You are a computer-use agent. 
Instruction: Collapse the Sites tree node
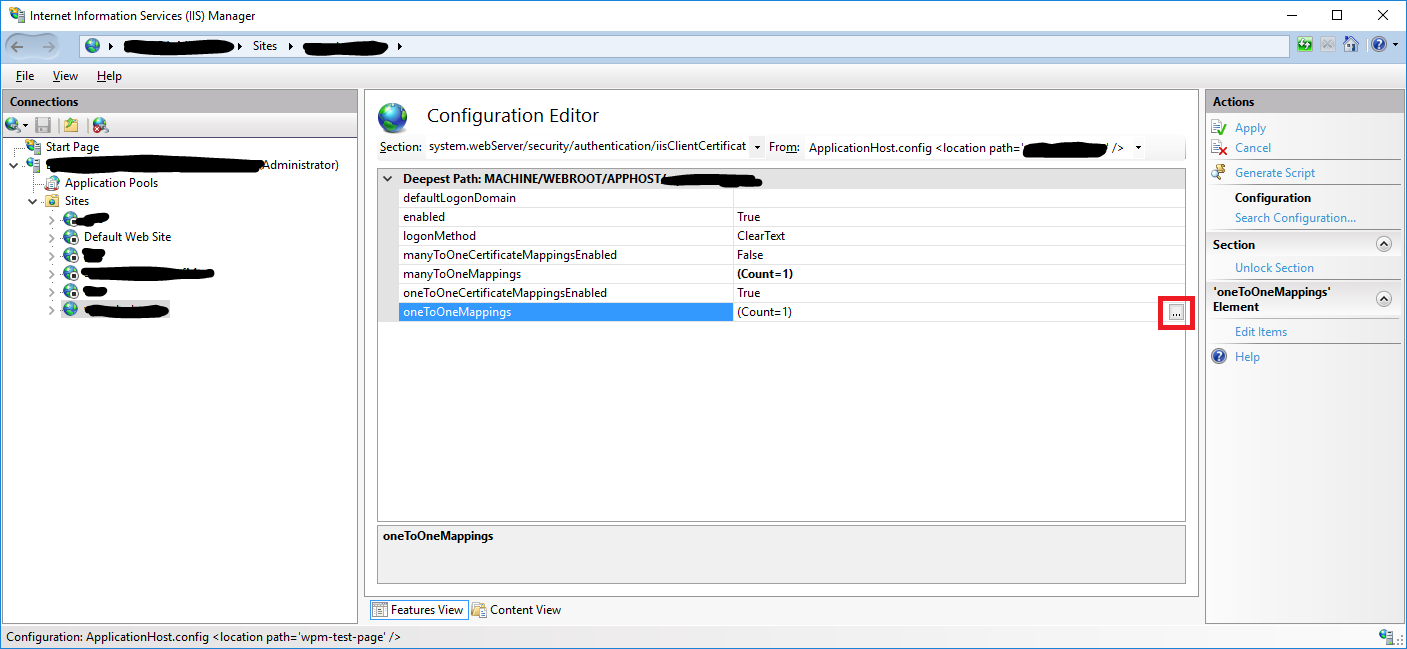coord(32,201)
